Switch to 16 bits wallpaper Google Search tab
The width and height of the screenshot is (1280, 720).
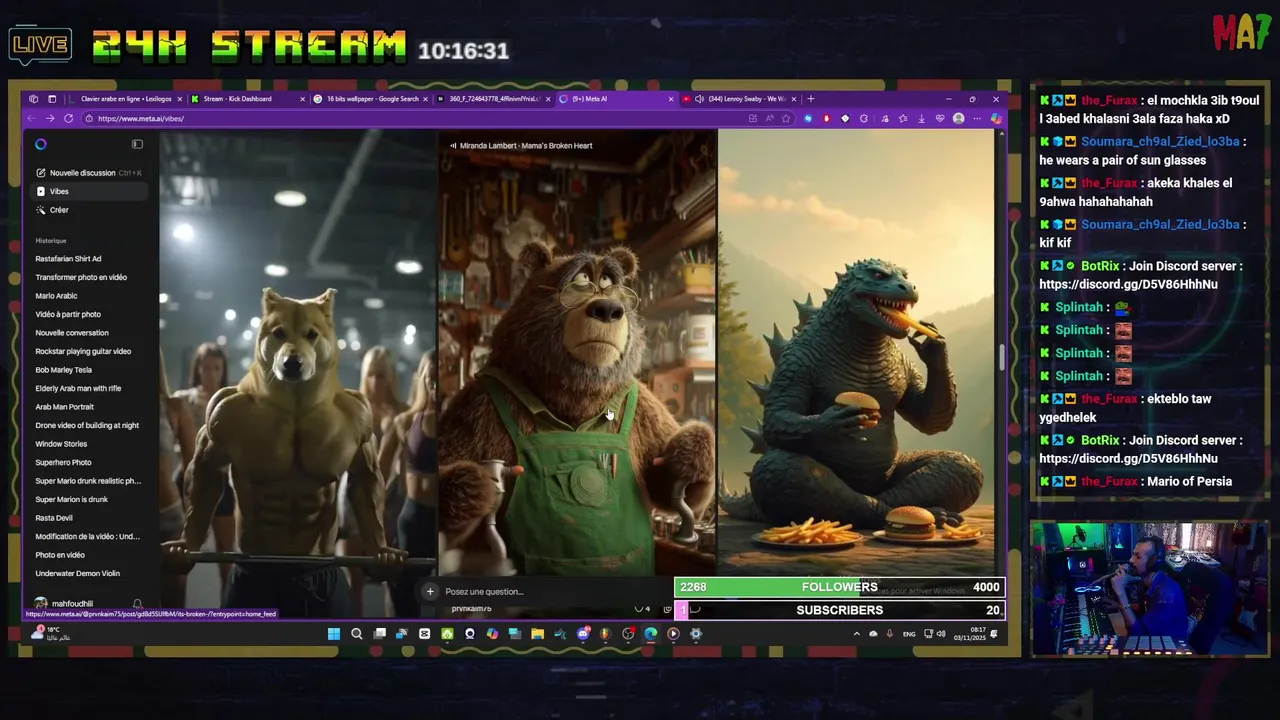coord(371,99)
